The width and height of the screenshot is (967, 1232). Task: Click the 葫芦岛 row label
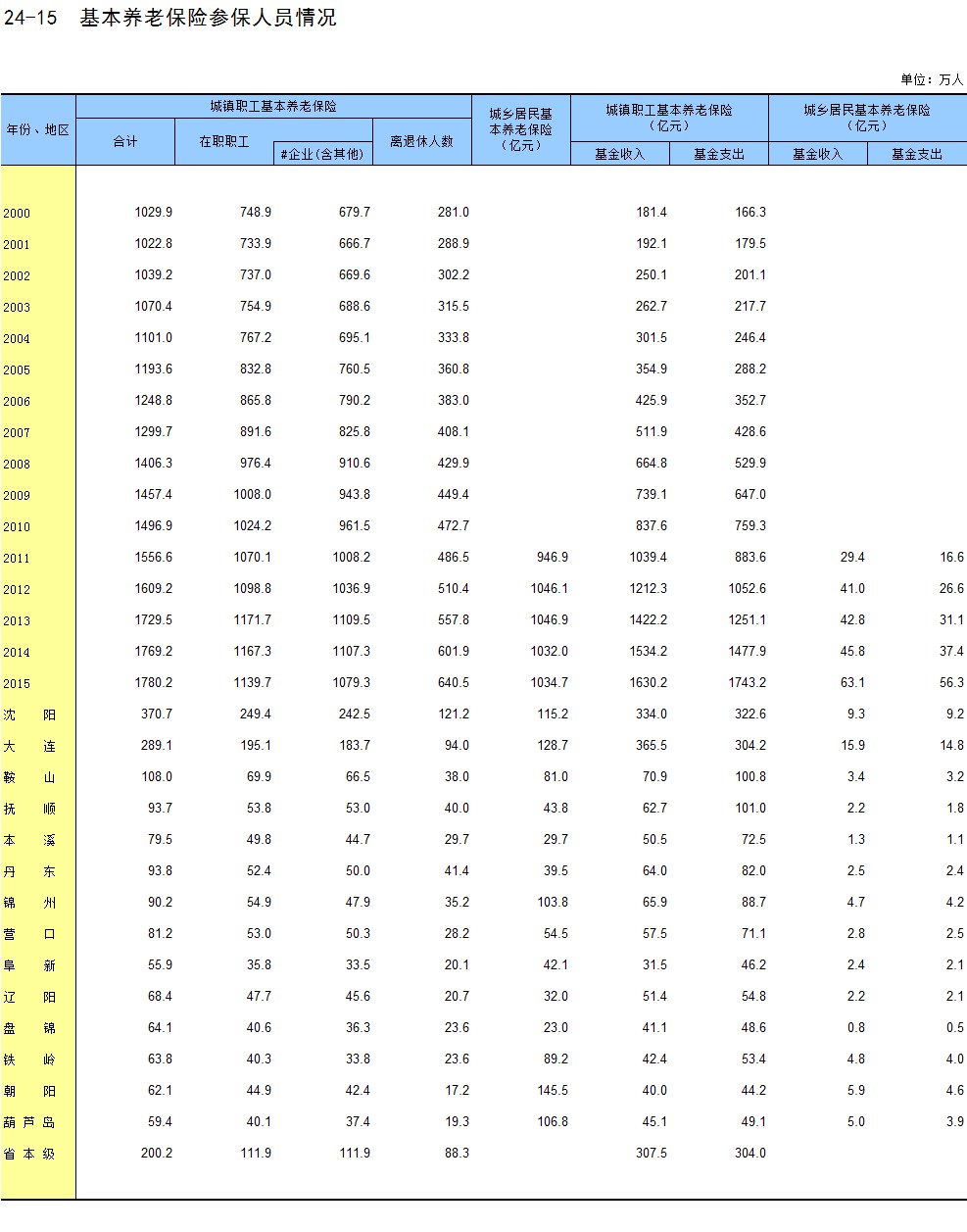pos(29,1122)
